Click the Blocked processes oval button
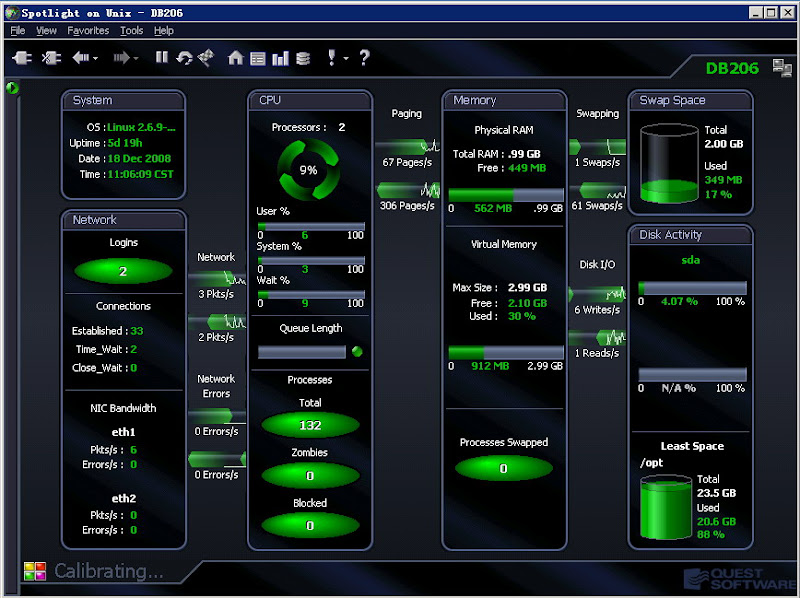 point(310,526)
